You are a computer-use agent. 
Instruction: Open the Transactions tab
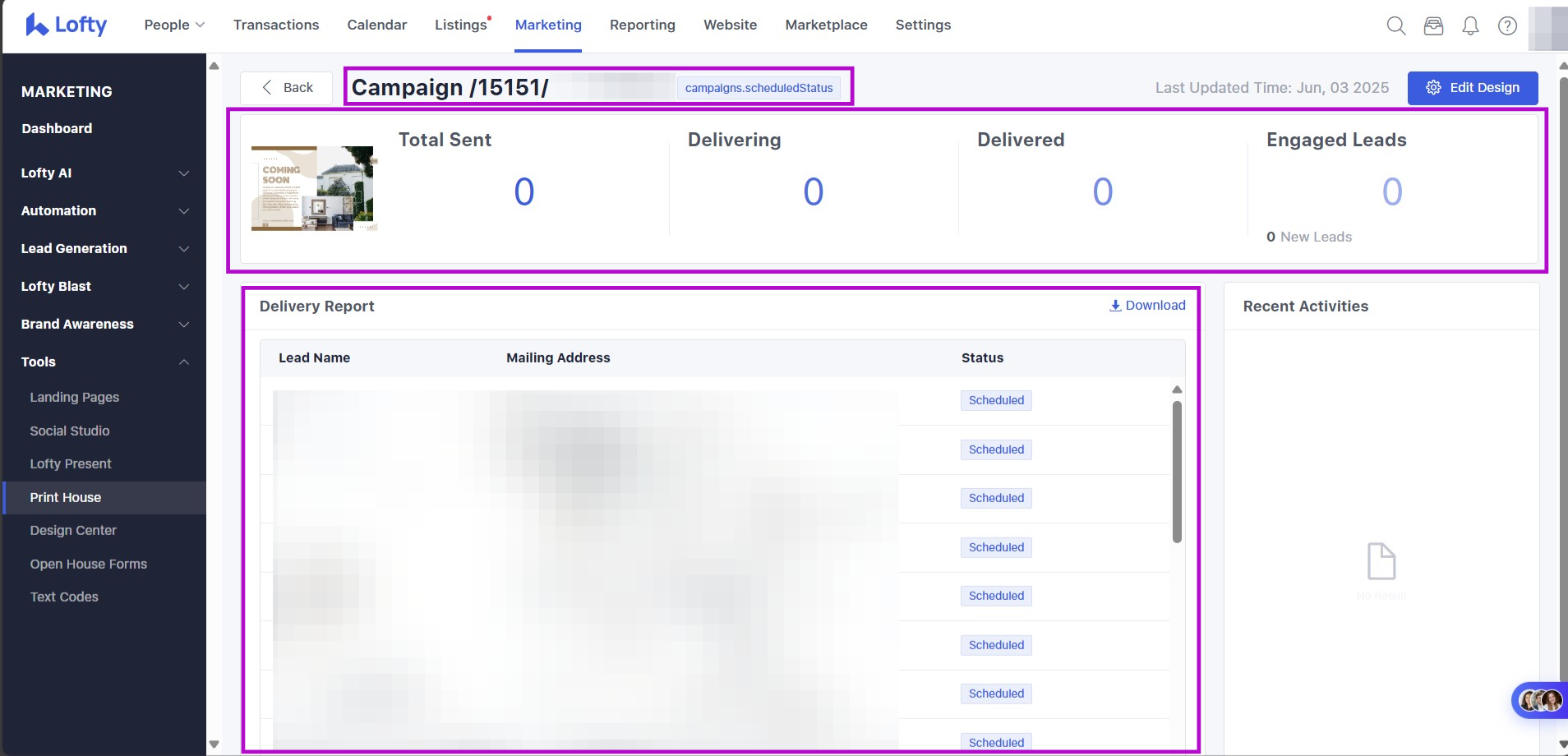point(276,25)
